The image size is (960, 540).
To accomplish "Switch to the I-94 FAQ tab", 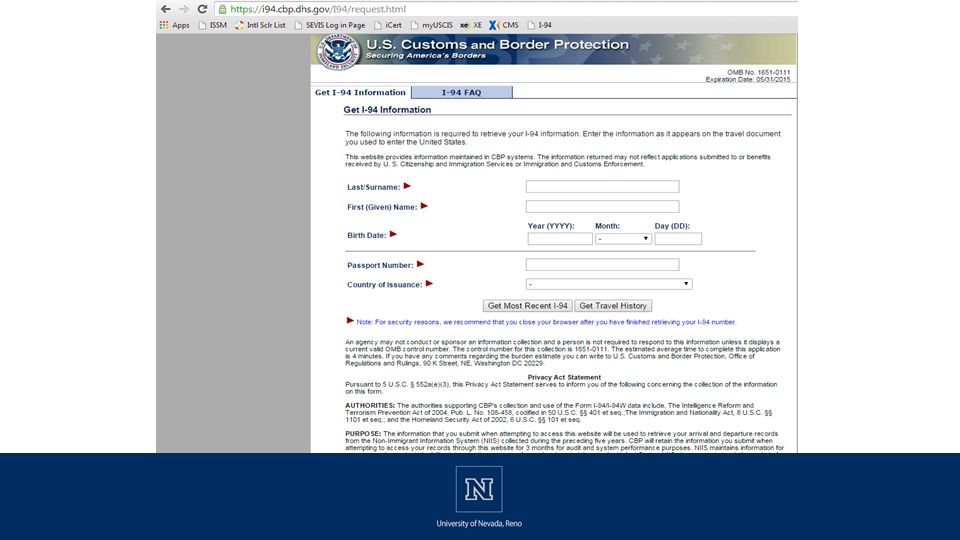I will click(x=462, y=92).
